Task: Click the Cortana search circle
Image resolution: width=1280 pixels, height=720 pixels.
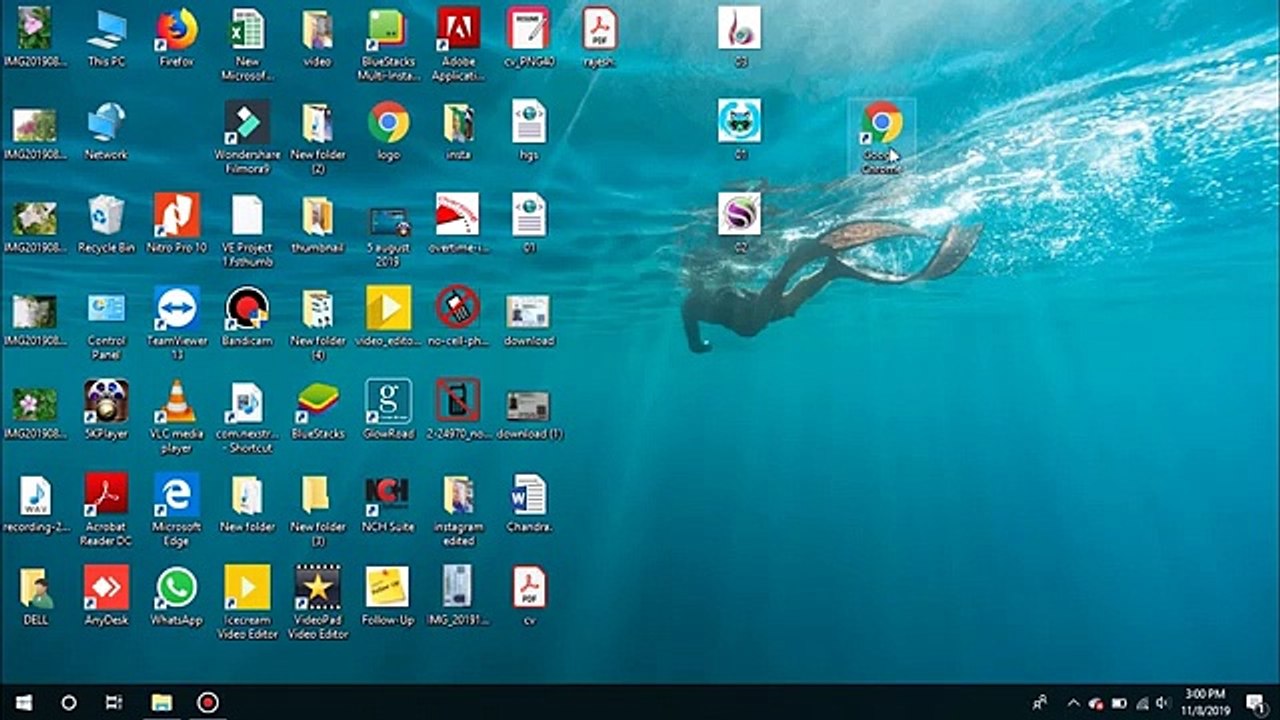Action: (x=69, y=702)
